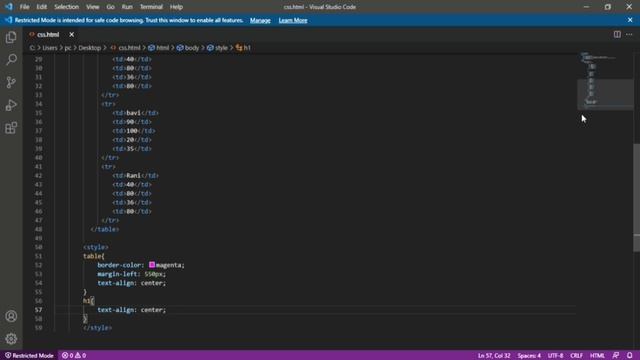
Task: Open the editor More Actions ellipsis
Action: (x=629, y=34)
